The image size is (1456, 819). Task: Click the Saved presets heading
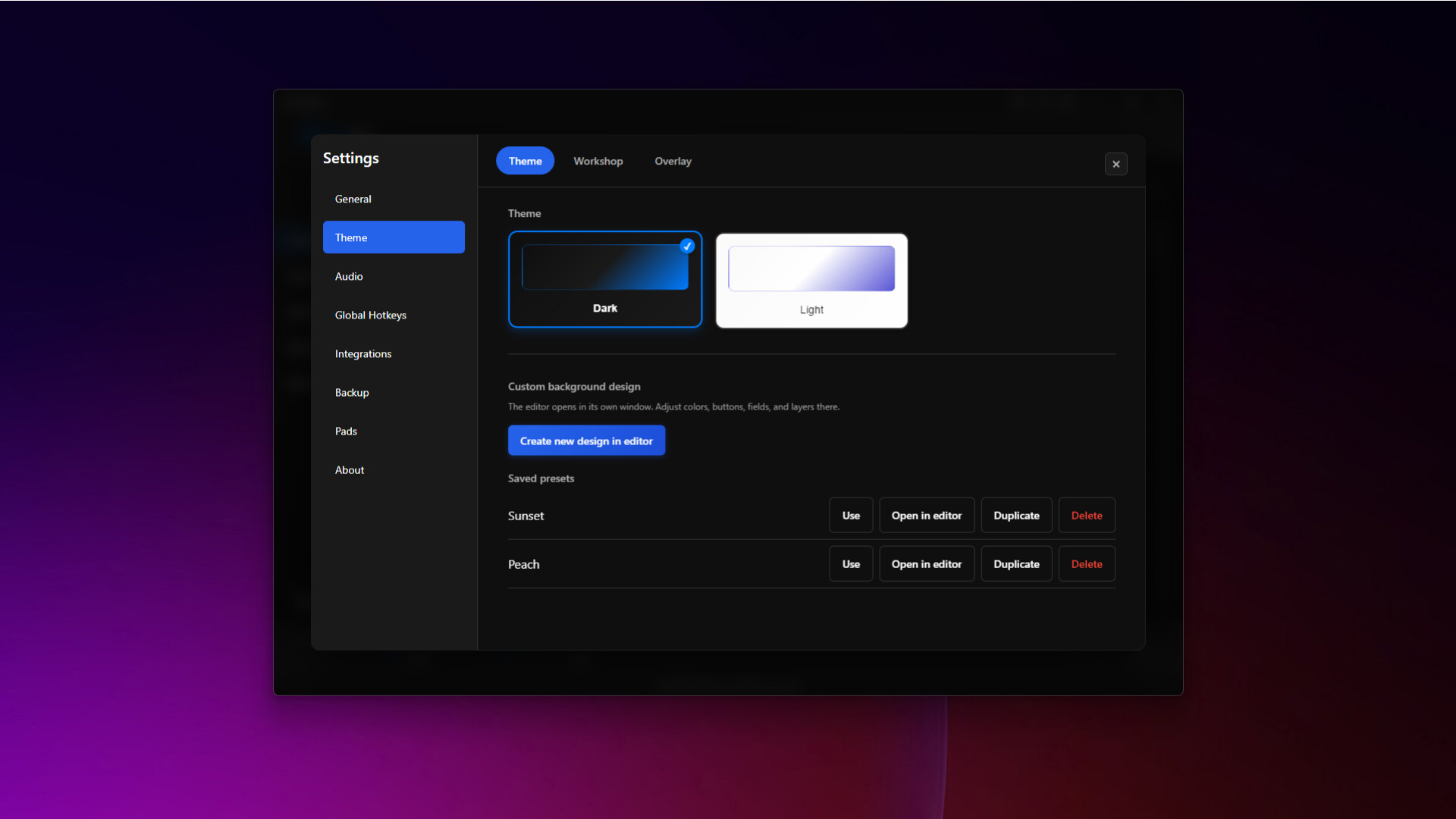[x=541, y=479]
